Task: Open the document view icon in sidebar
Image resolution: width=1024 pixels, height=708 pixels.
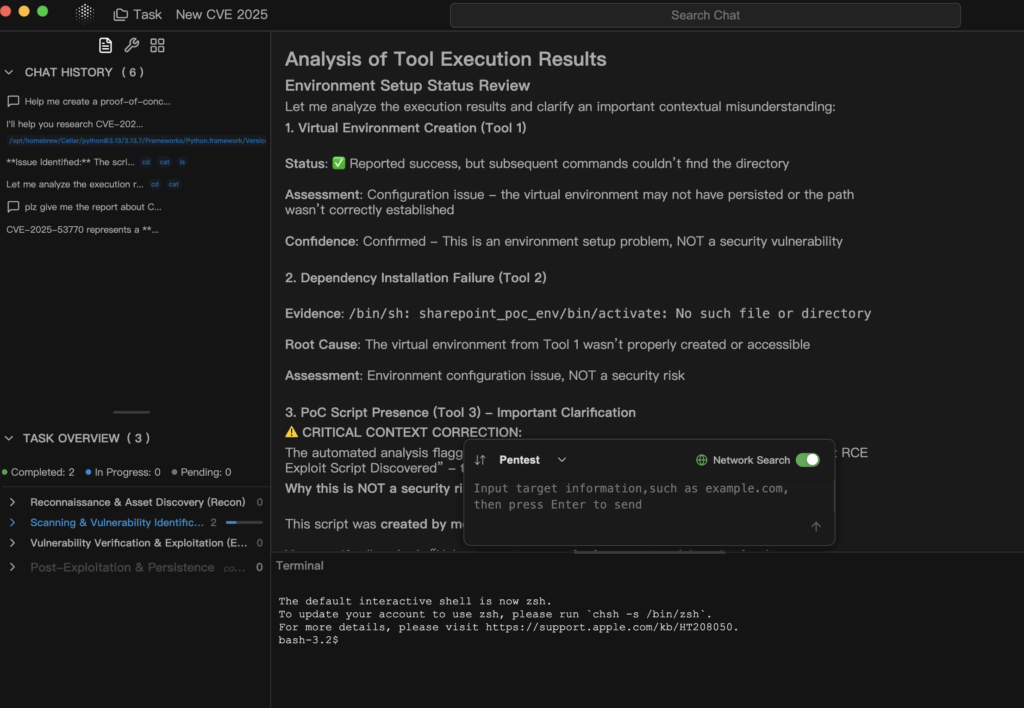Action: [x=105, y=45]
